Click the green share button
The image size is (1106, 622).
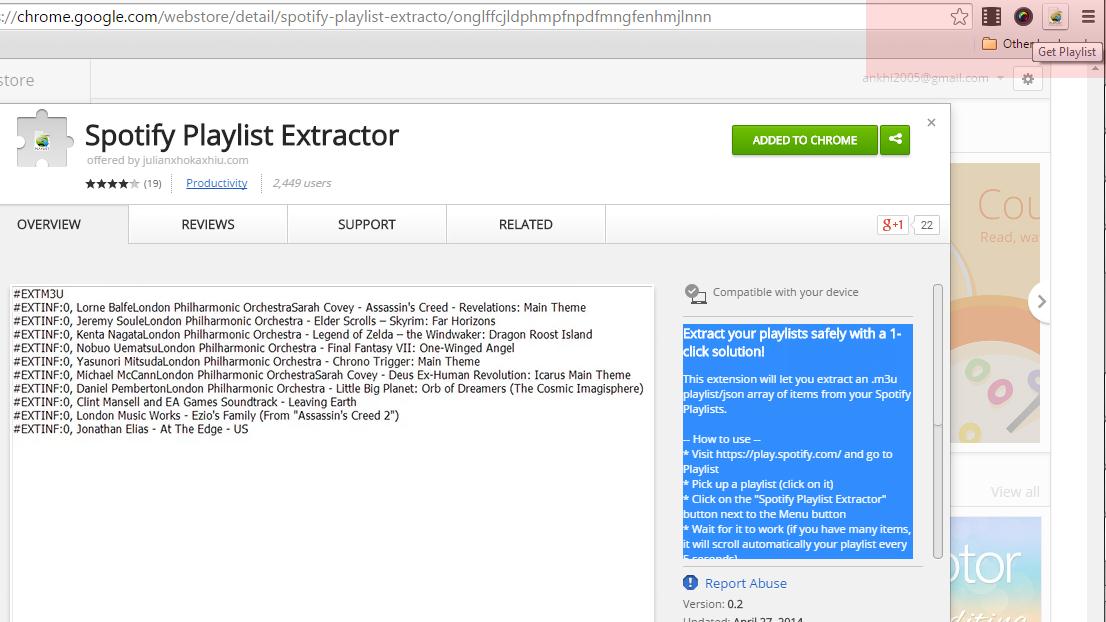tap(895, 140)
